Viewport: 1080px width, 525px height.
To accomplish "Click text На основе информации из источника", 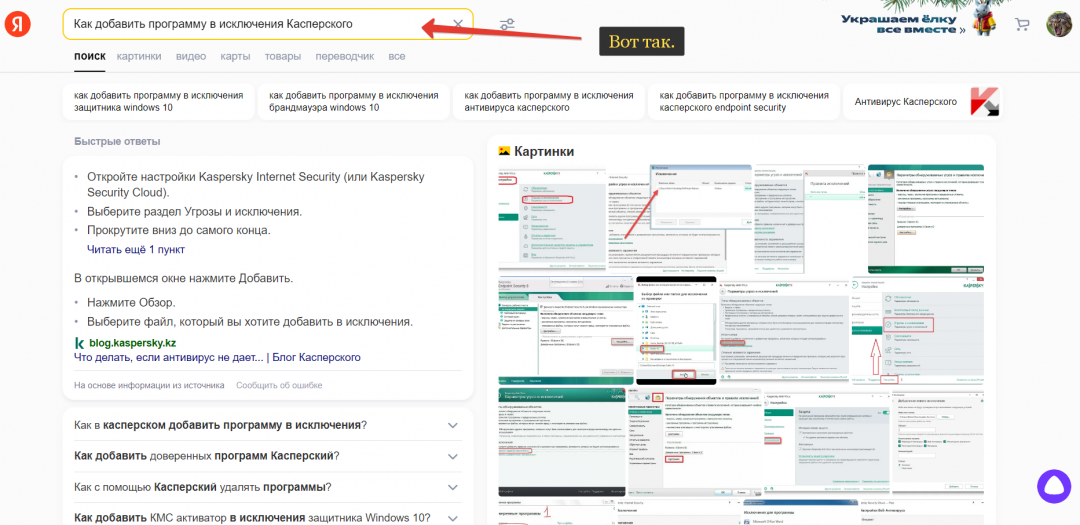I will [x=149, y=385].
